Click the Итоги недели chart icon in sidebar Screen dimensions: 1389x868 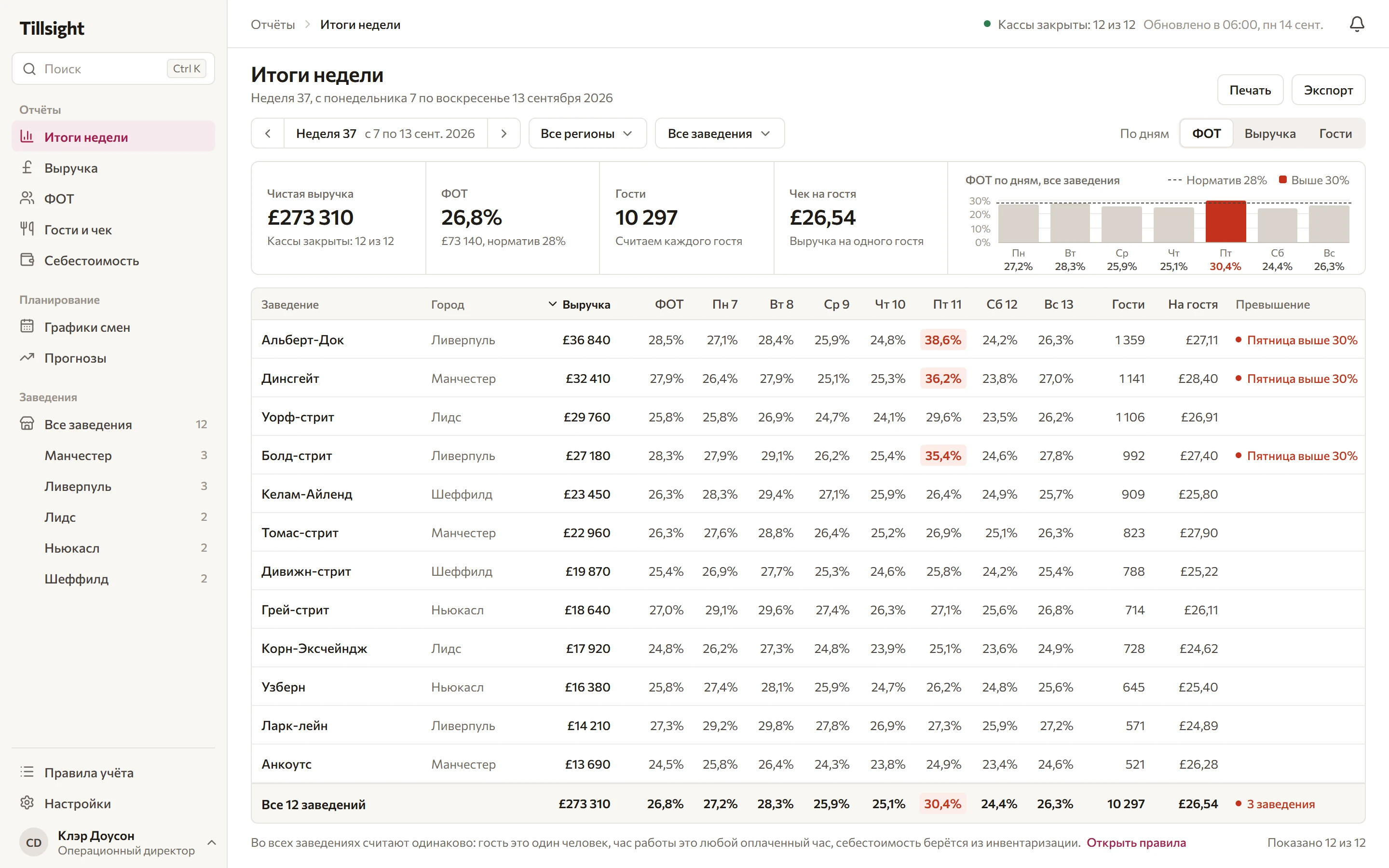[x=27, y=136]
